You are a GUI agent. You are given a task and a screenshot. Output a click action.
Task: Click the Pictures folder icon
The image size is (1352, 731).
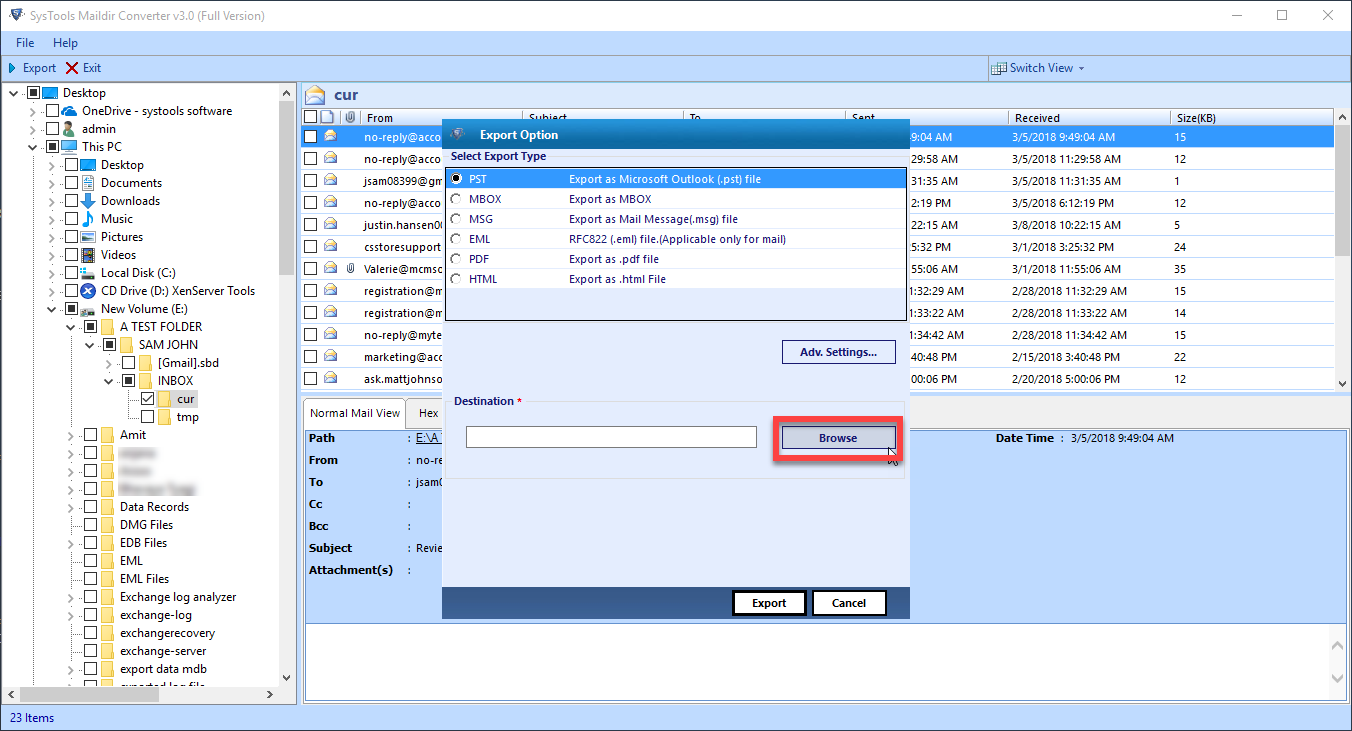click(88, 237)
